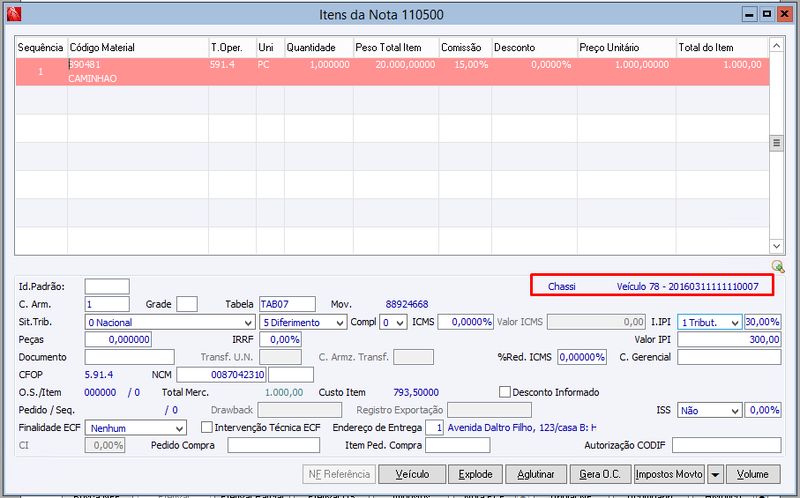Image resolution: width=800 pixels, height=498 pixels.
Task: Click the magnifier search icon below grid
Action: (x=778, y=266)
